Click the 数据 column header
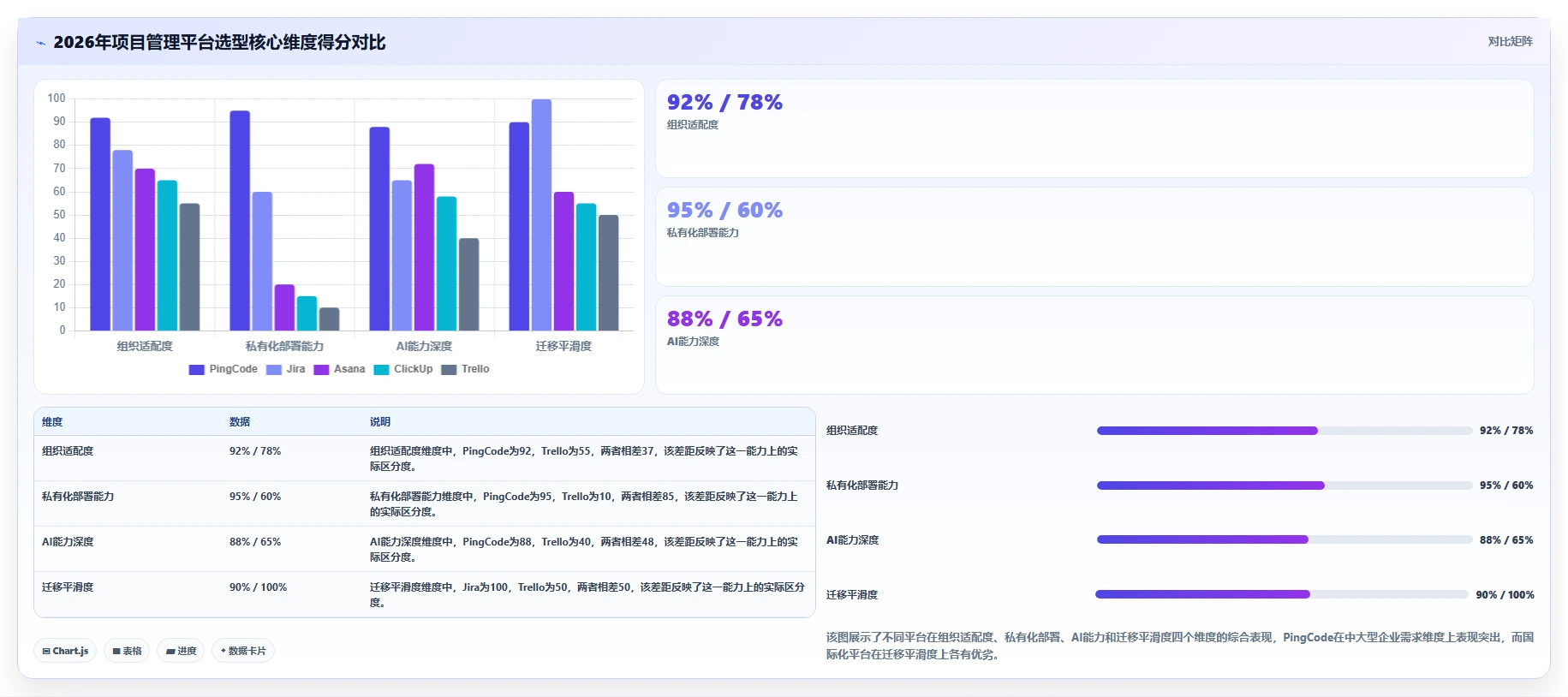The image size is (1568, 697). [x=240, y=422]
